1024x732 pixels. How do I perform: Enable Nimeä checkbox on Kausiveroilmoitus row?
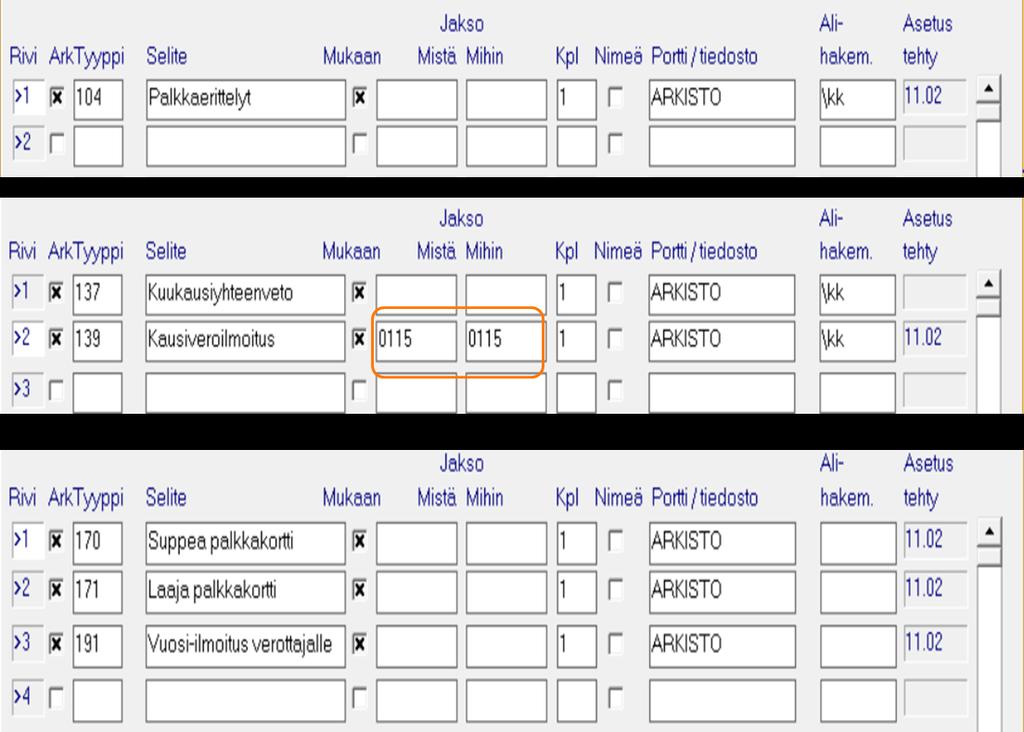[x=615, y=340]
